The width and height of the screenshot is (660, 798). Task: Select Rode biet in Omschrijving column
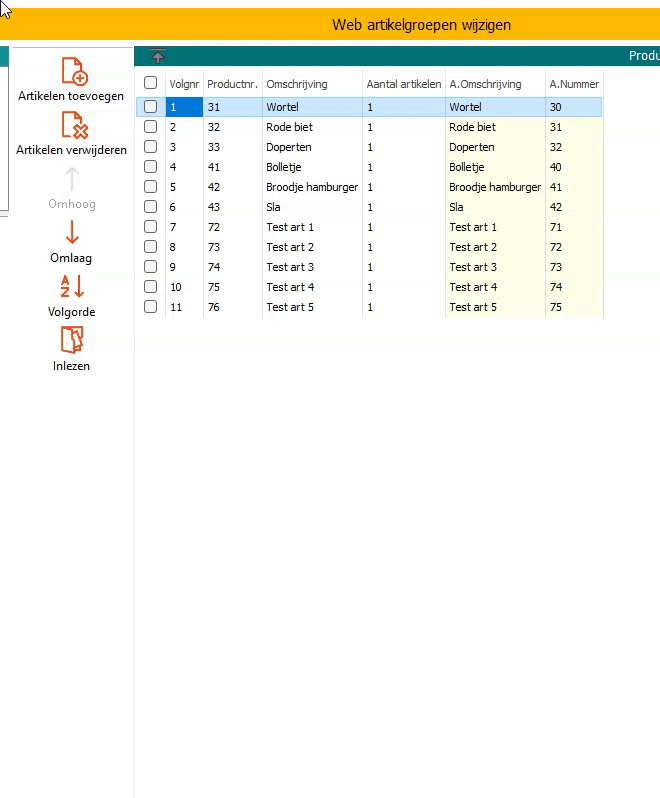tap(312, 127)
